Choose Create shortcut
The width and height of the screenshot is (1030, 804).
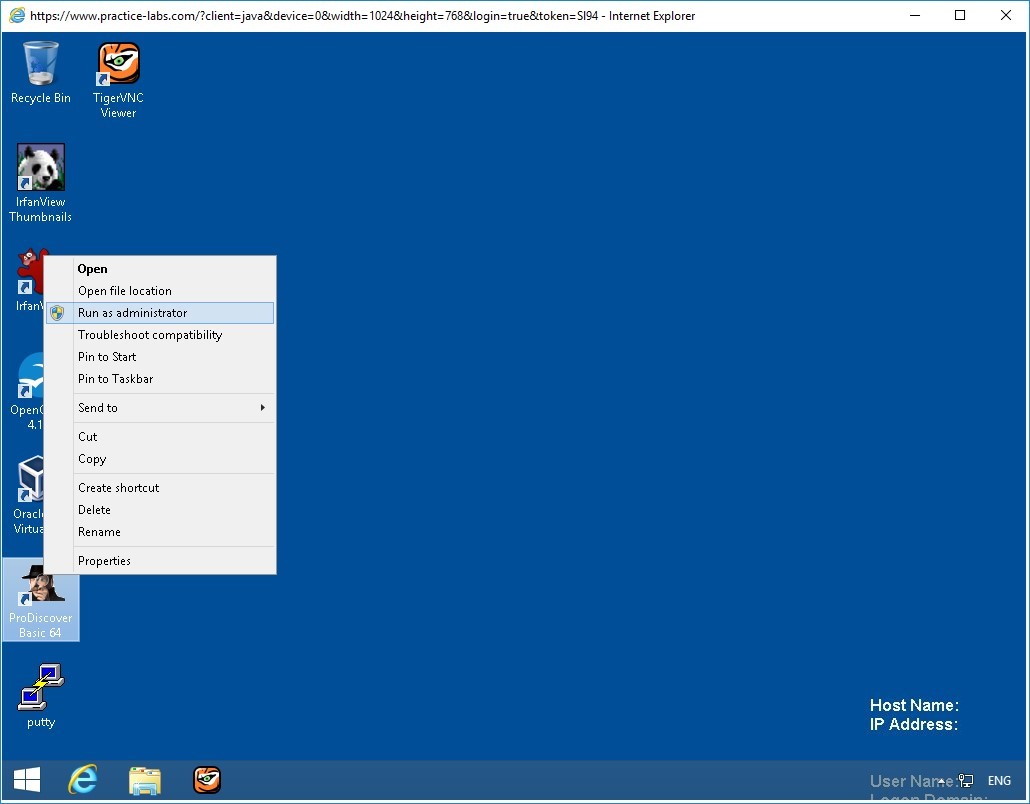pos(160,488)
